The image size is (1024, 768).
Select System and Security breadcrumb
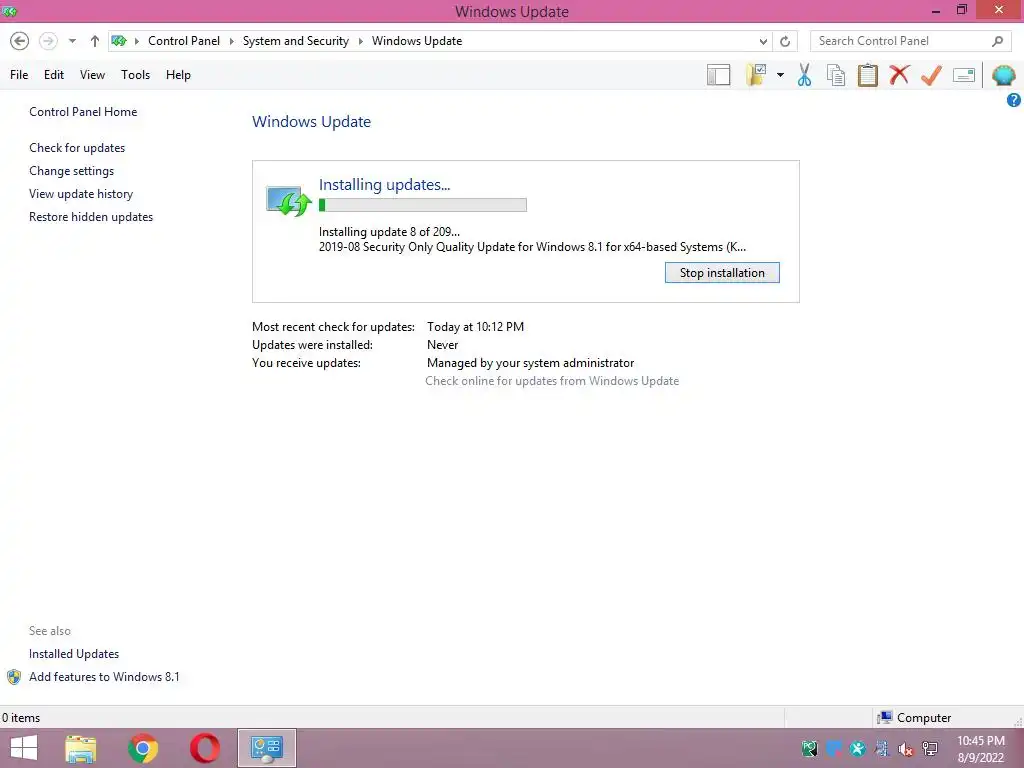tap(296, 40)
